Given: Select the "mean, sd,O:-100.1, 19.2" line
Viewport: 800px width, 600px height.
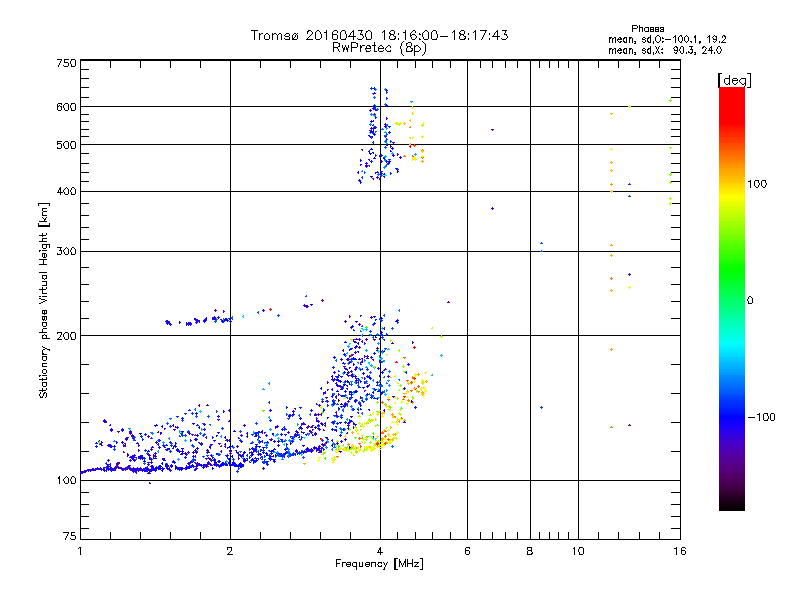Looking at the screenshot, I should tap(667, 39).
